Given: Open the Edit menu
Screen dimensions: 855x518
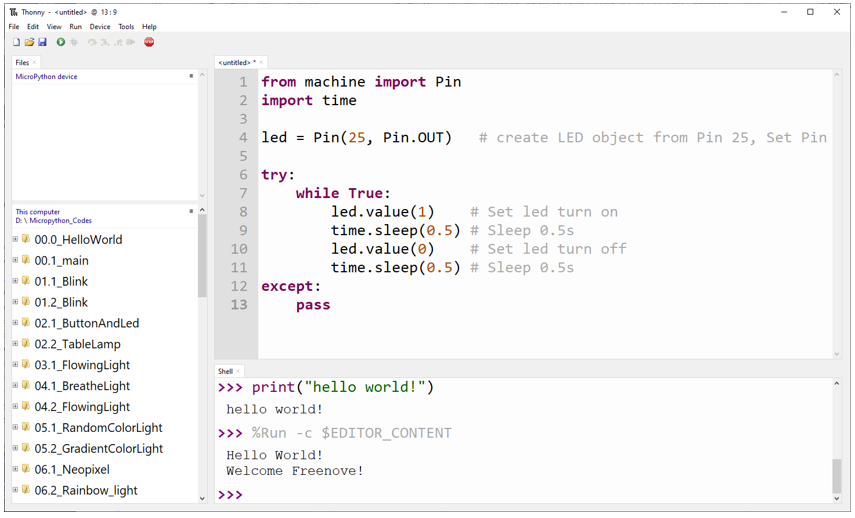Looking at the screenshot, I should coord(33,27).
